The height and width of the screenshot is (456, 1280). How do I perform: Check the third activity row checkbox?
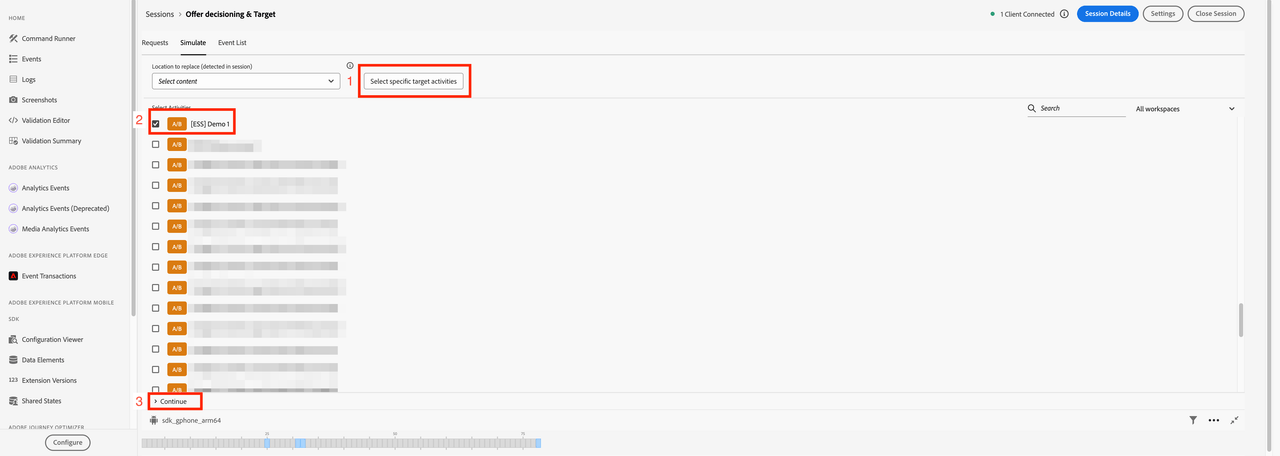155,165
